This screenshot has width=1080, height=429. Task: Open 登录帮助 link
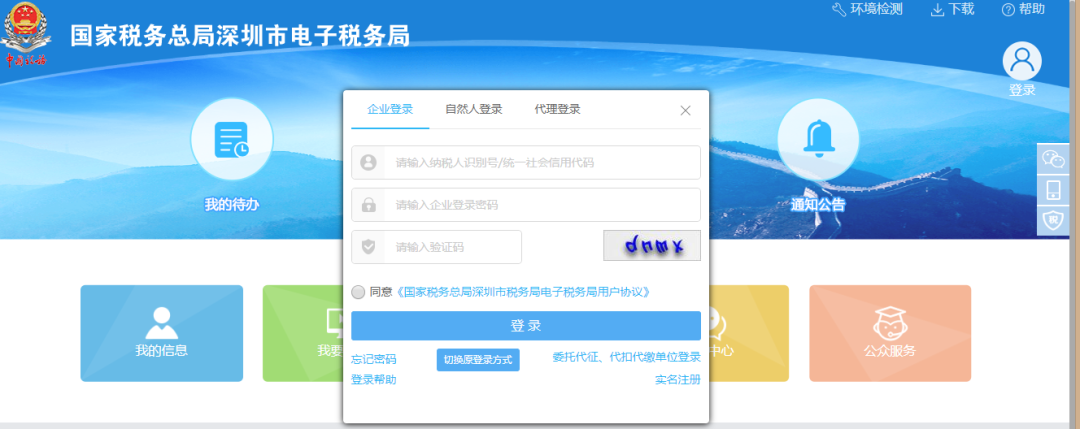[x=373, y=379]
